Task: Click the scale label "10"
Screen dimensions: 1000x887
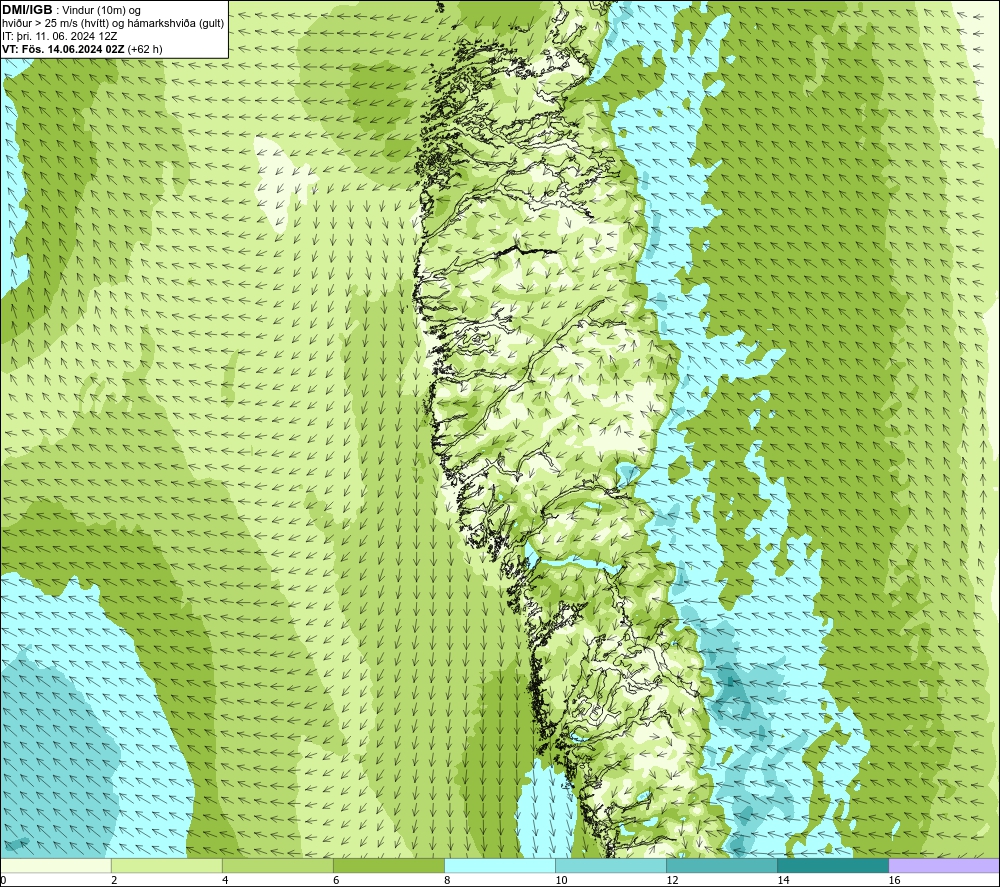Action: coord(561,881)
